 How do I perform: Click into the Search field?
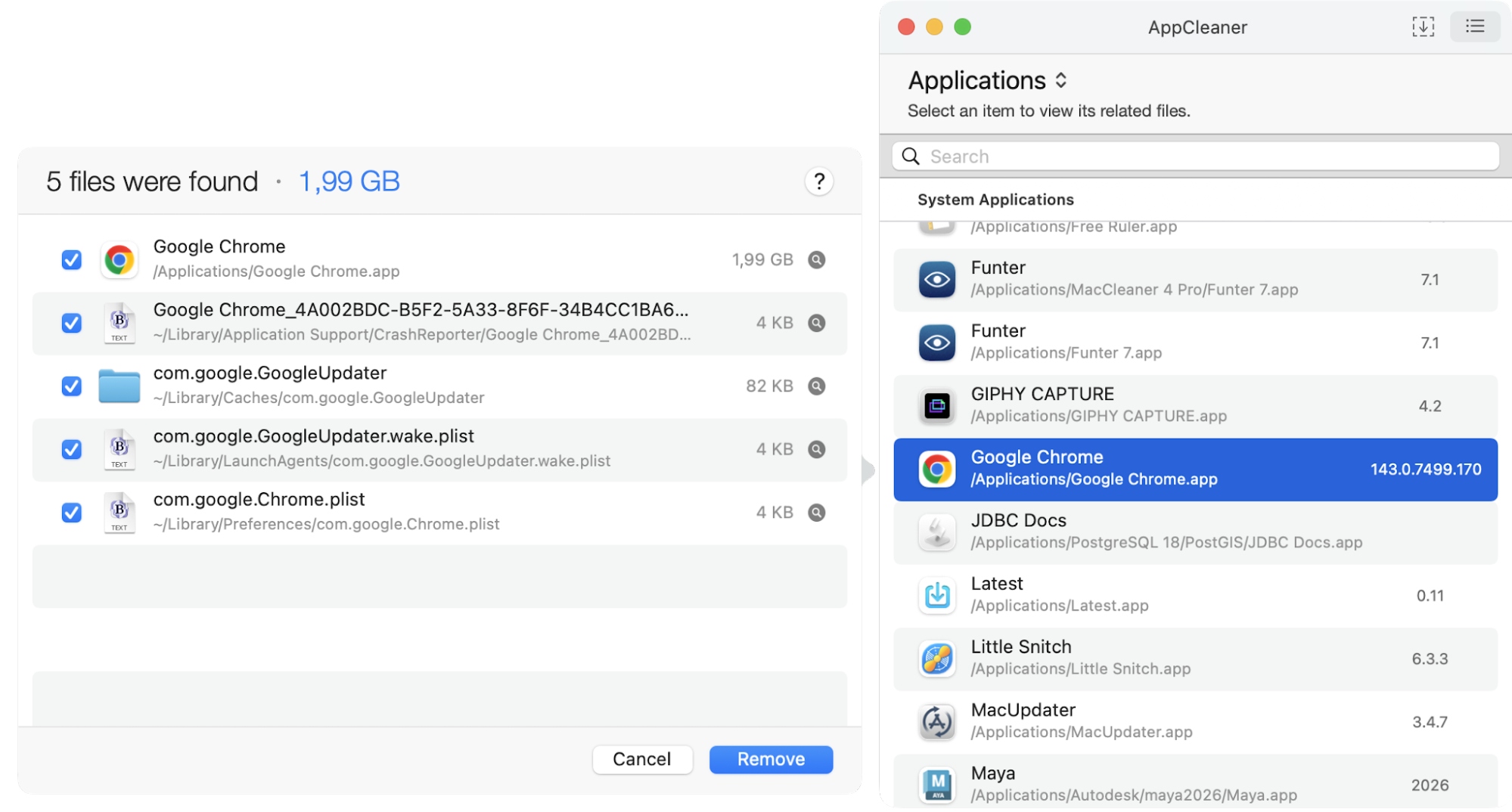tap(1195, 157)
